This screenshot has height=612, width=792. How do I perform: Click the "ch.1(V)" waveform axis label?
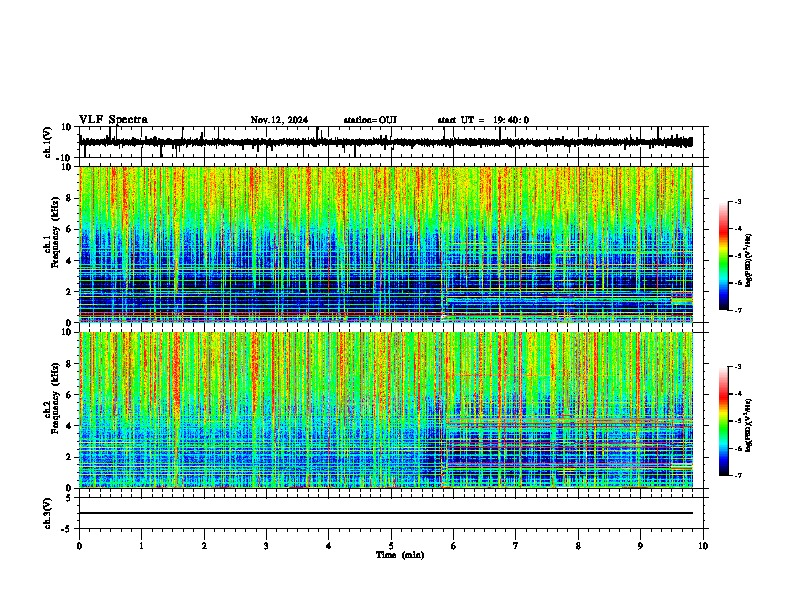point(48,142)
